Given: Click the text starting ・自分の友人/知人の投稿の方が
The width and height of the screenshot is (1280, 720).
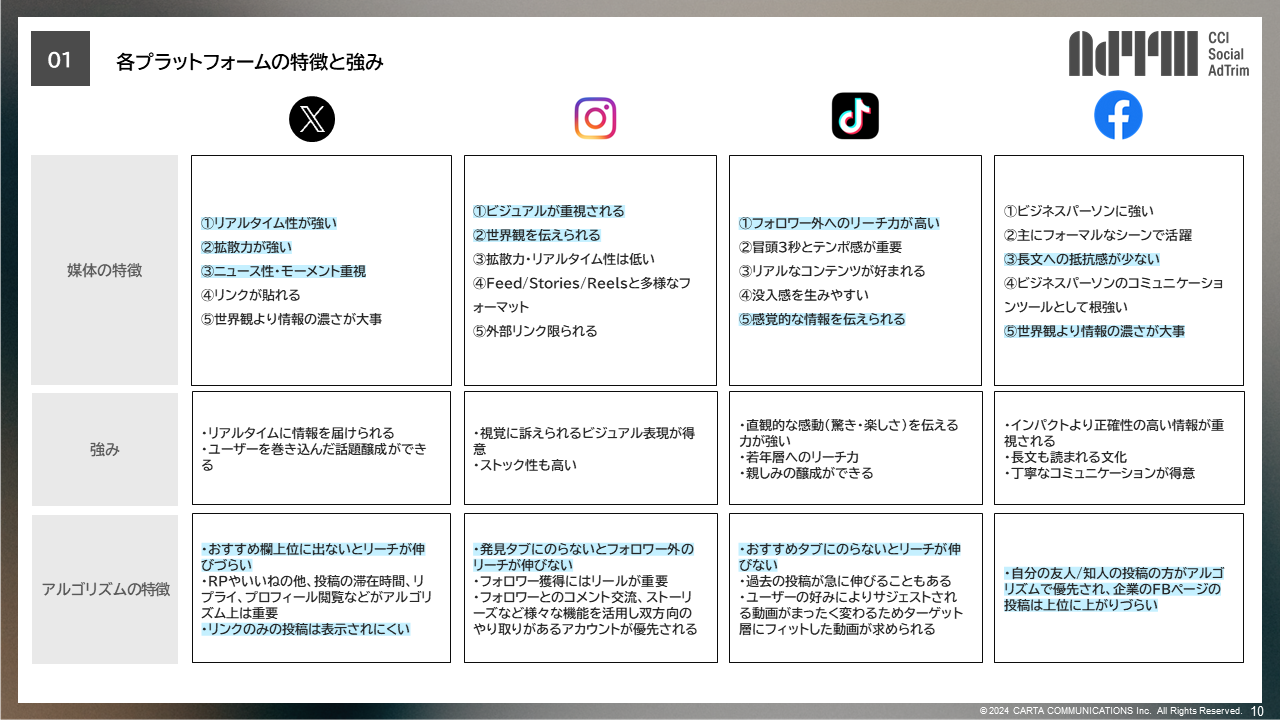Looking at the screenshot, I should tap(1114, 589).
